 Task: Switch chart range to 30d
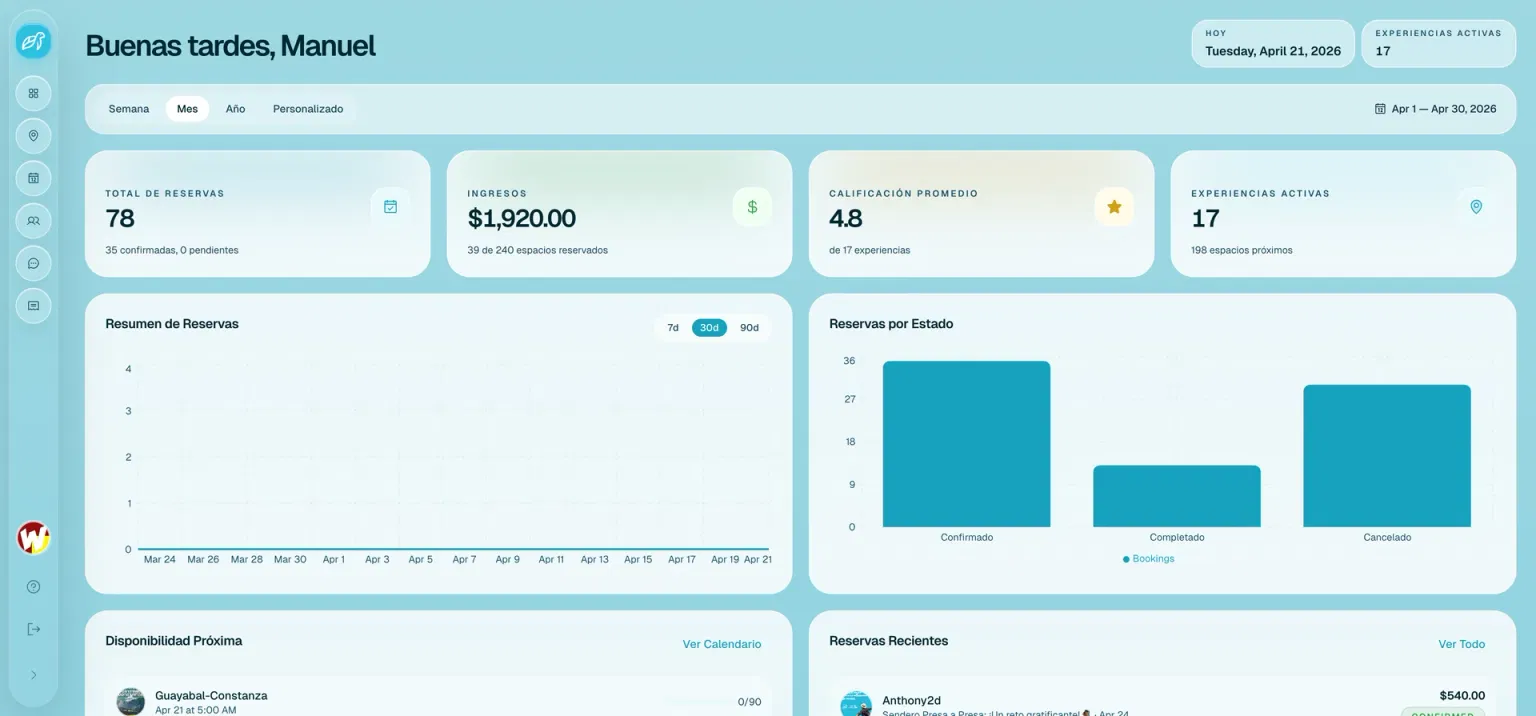pos(709,328)
